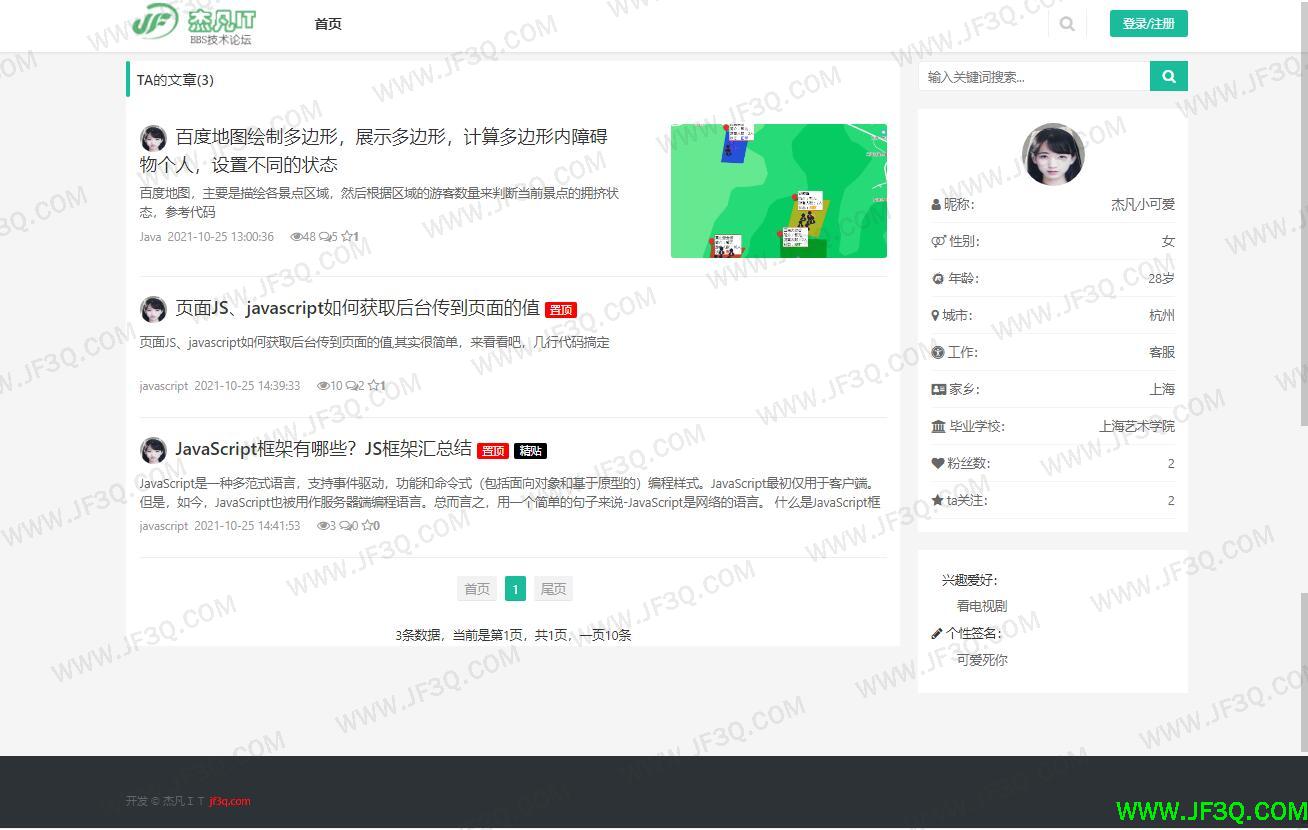Click the bank icon next to 毕业学校
This screenshot has width=1308, height=830.
[x=938, y=426]
